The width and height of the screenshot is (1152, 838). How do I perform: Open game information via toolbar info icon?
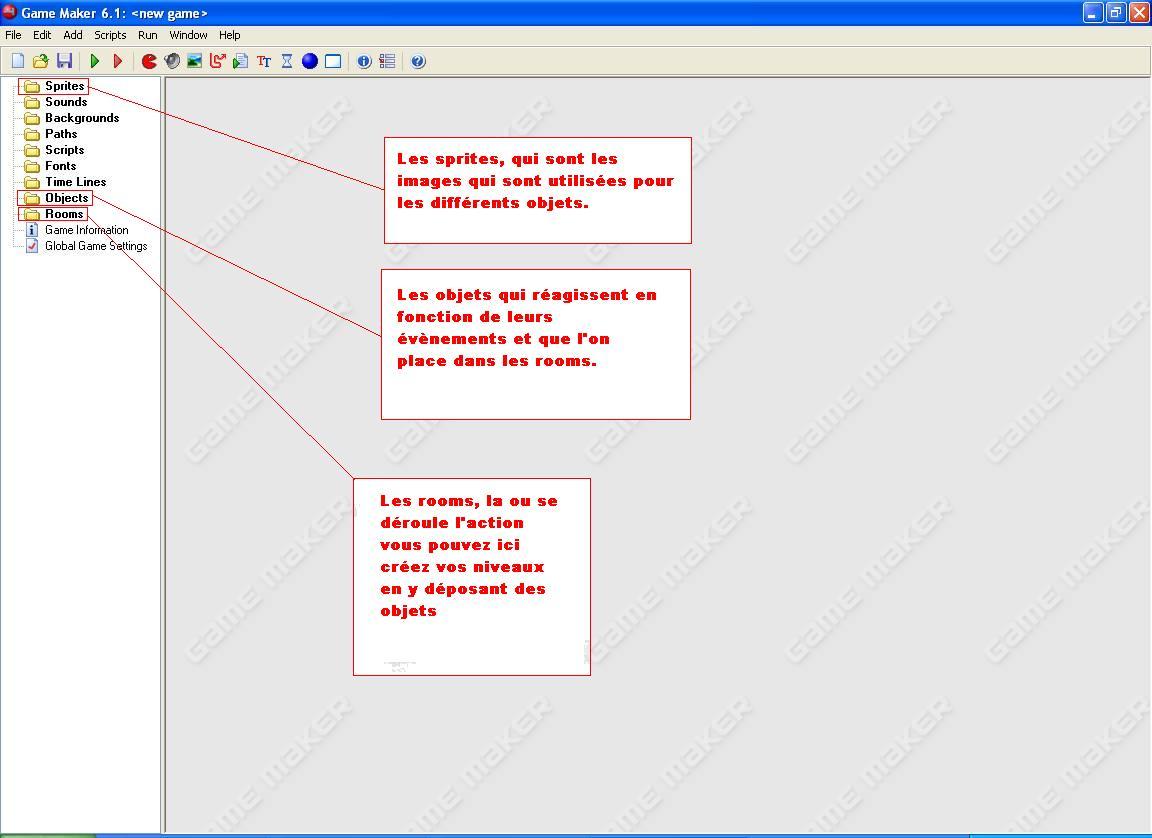pyautogui.click(x=364, y=61)
